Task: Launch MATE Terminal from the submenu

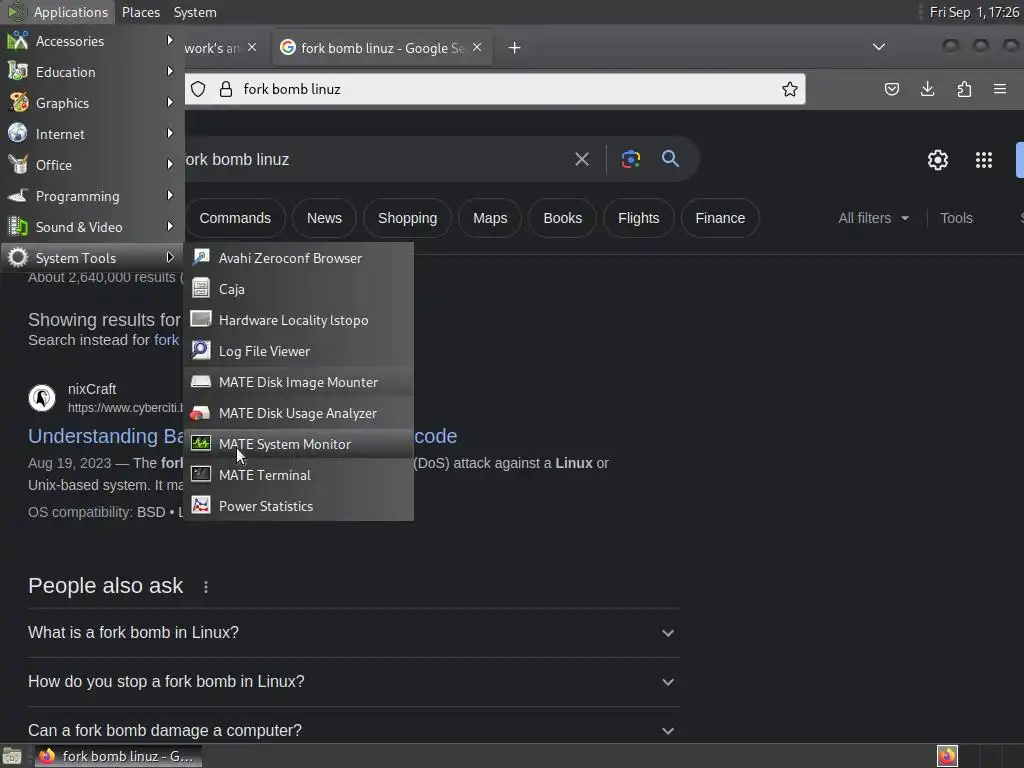Action: [298, 475]
